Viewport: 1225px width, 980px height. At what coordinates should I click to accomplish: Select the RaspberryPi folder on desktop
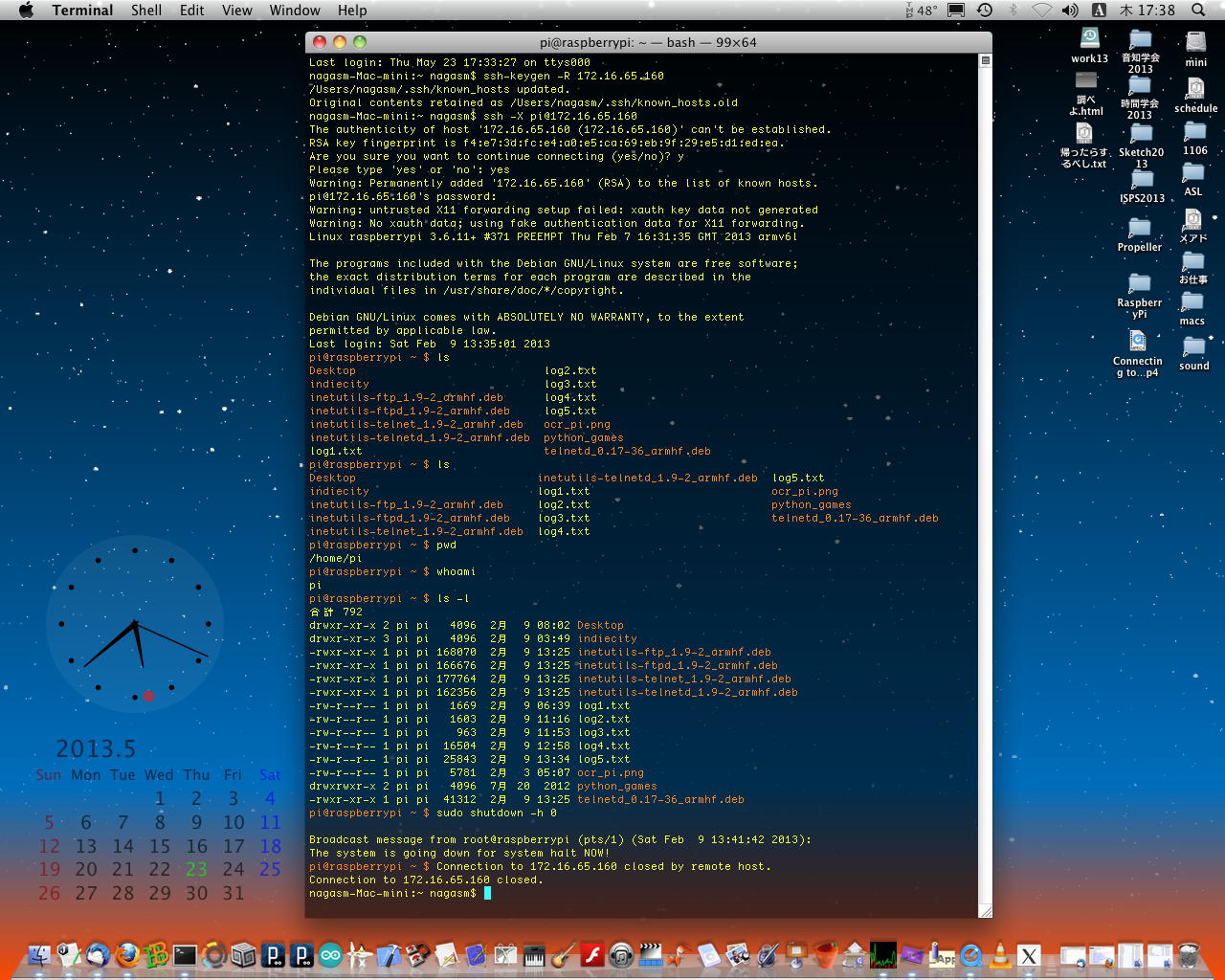click(x=1139, y=284)
